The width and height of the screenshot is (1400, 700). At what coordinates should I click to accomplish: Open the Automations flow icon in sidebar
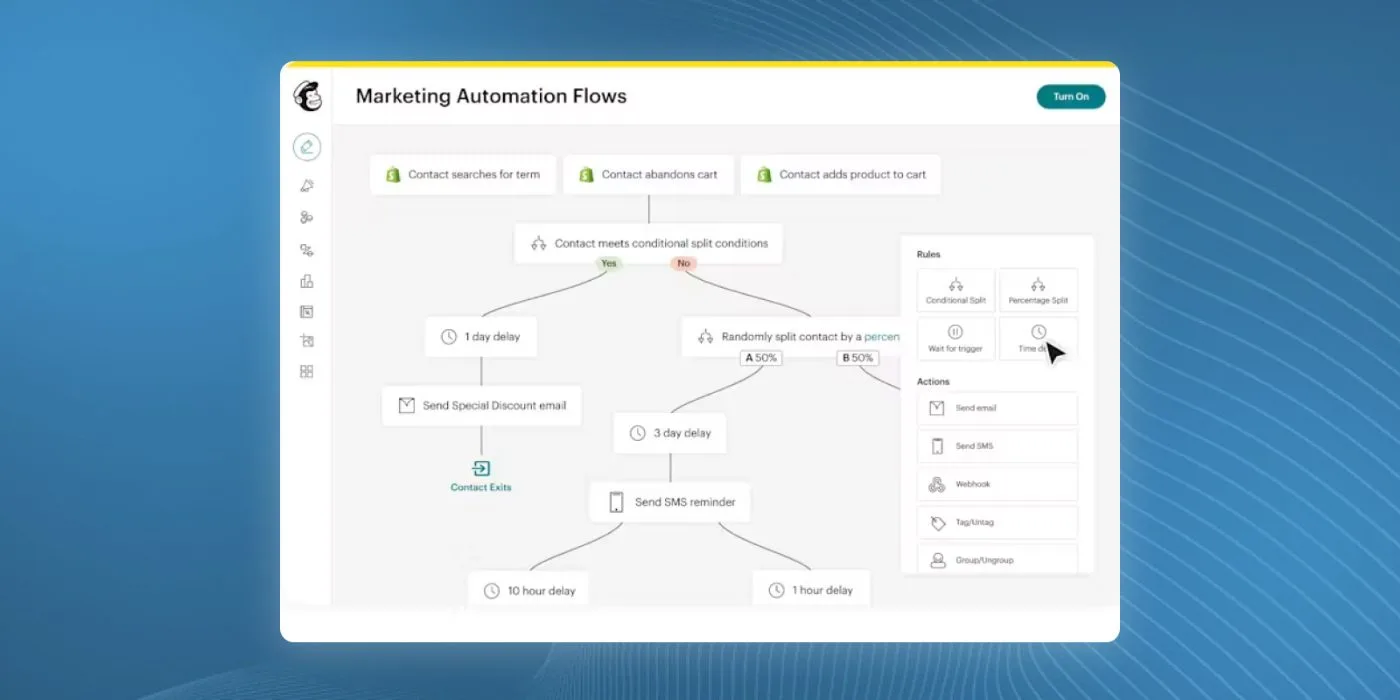(307, 250)
